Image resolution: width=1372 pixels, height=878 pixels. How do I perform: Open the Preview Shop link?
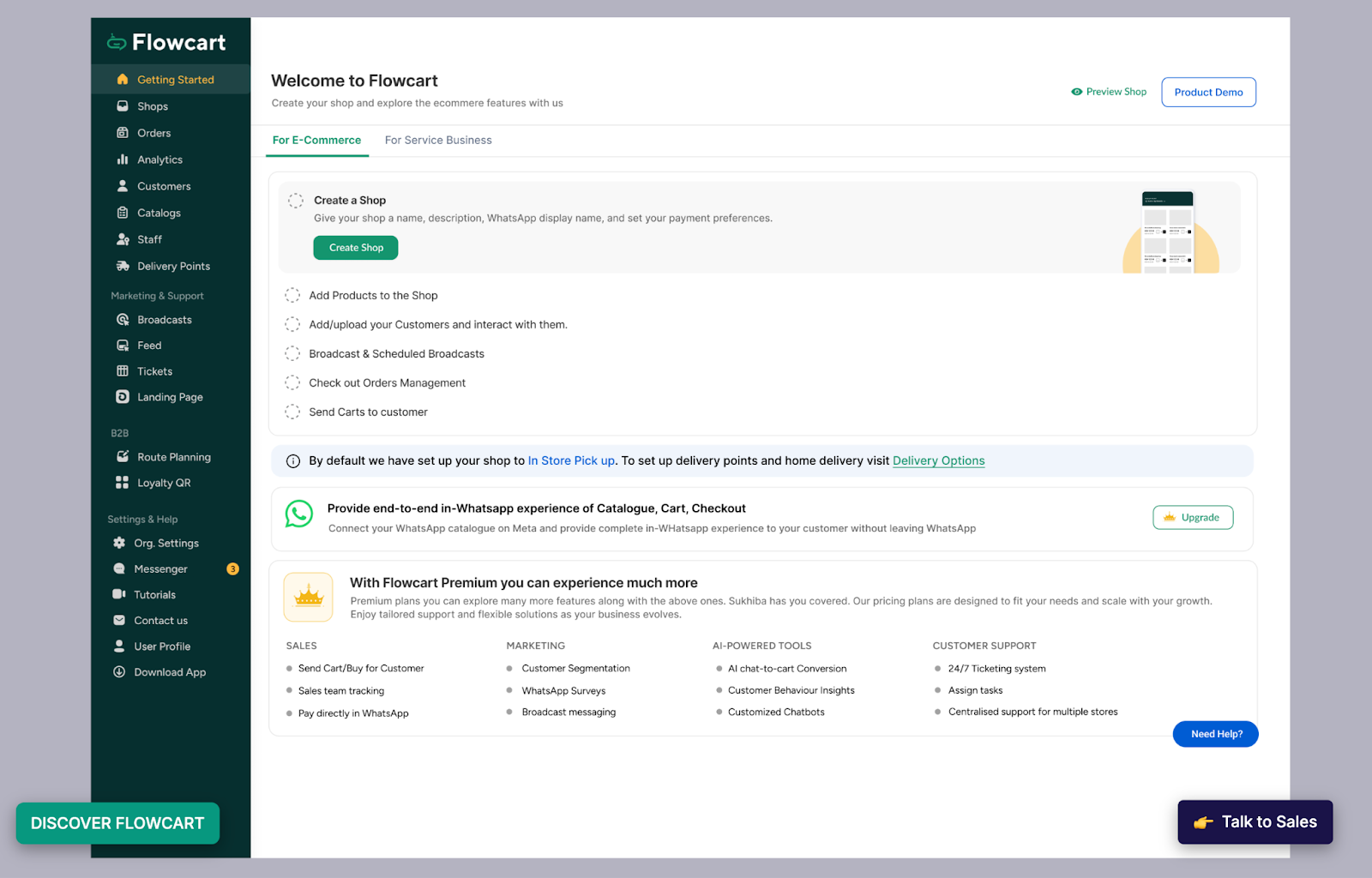1108,92
